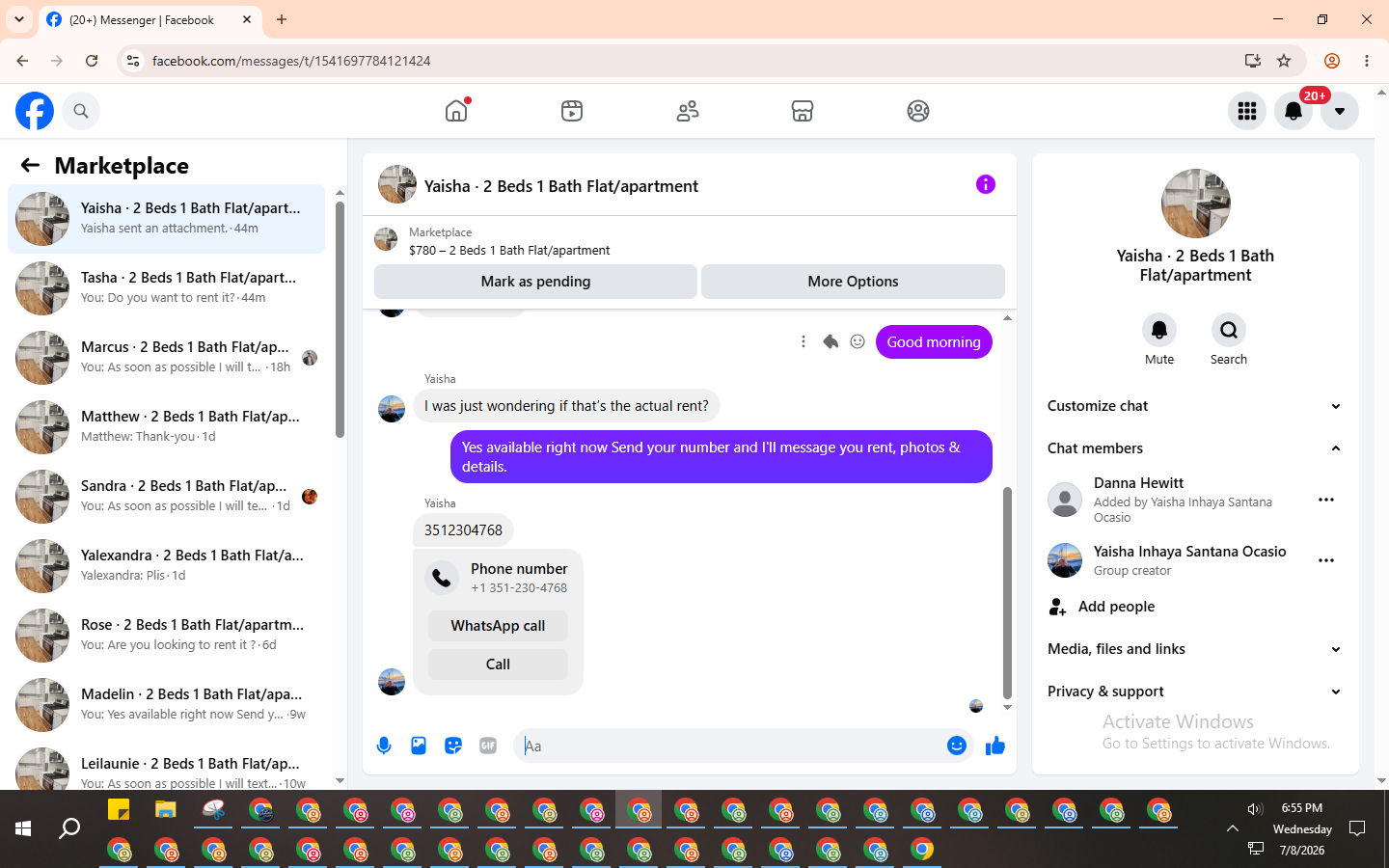Open the taskbar volume control

[1254, 809]
